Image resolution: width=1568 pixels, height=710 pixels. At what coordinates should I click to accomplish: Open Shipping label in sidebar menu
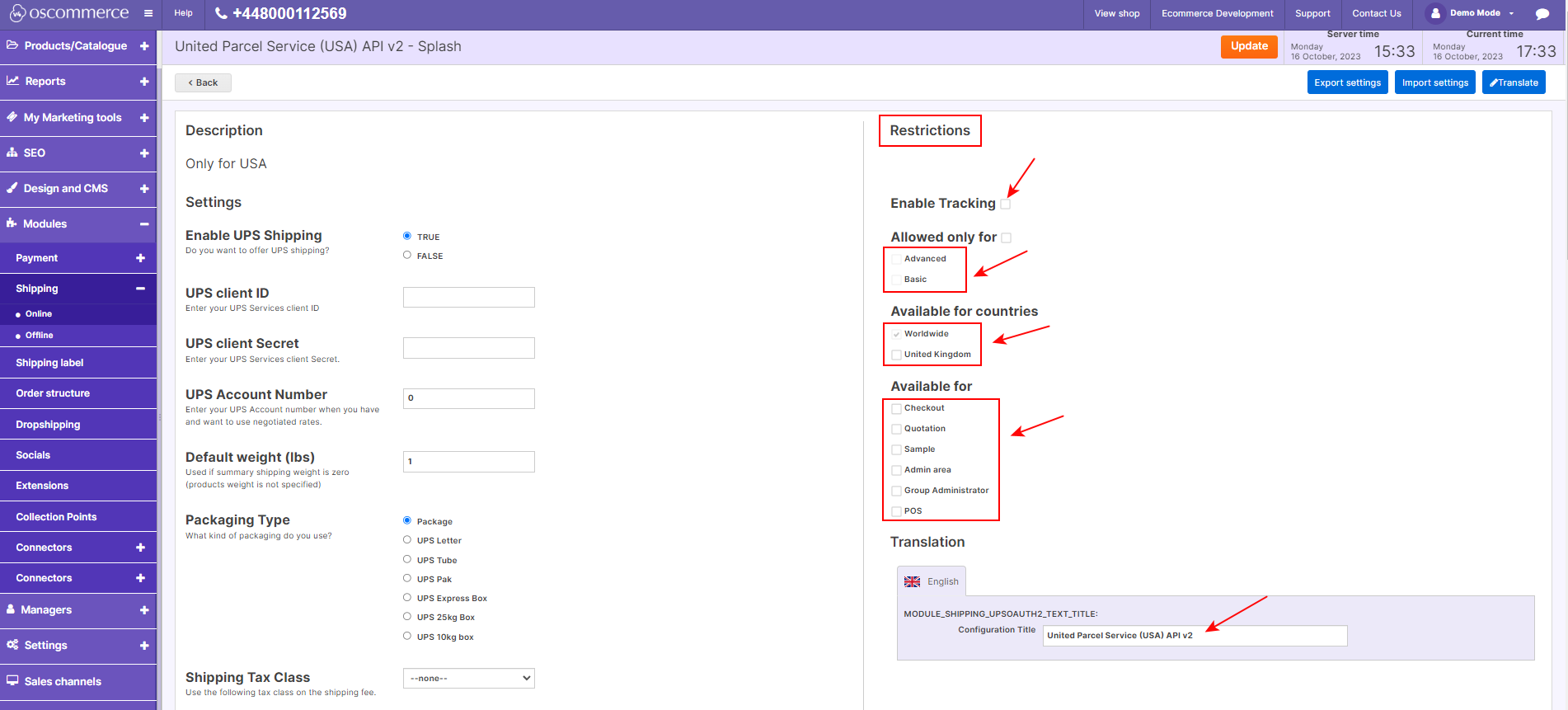[x=49, y=363]
